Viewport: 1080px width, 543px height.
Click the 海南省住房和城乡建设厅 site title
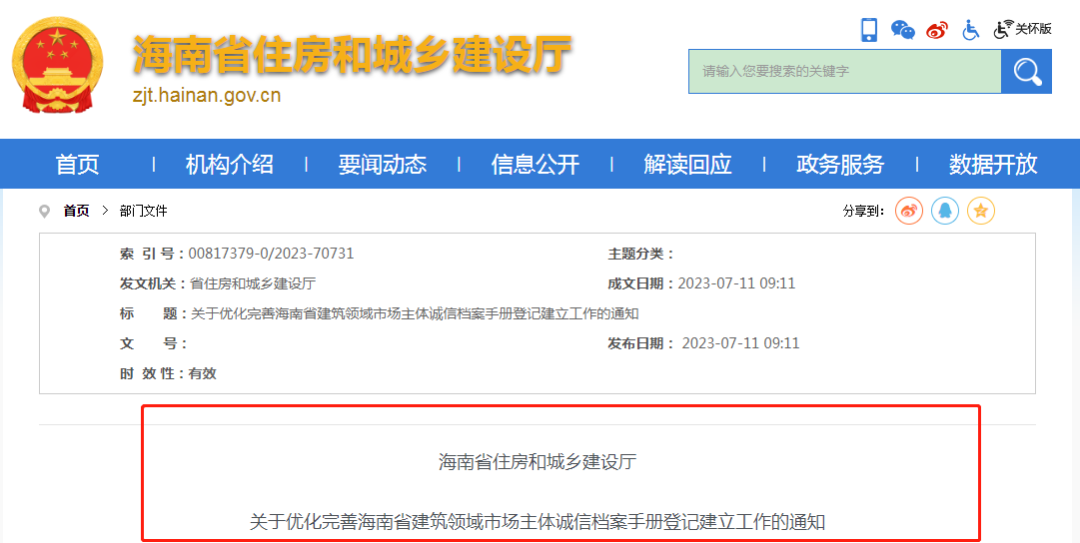[352, 54]
